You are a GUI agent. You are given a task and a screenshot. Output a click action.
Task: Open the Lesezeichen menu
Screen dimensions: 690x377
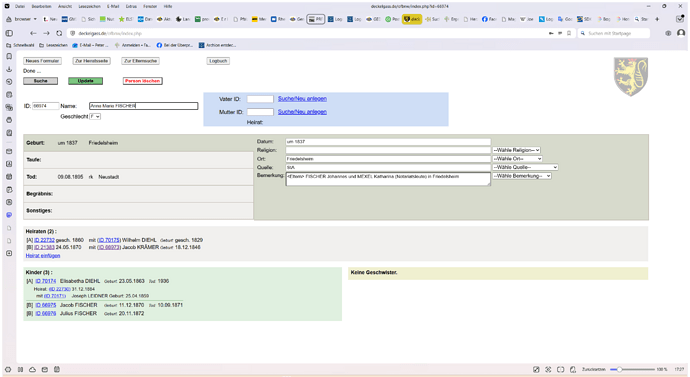point(89,7)
